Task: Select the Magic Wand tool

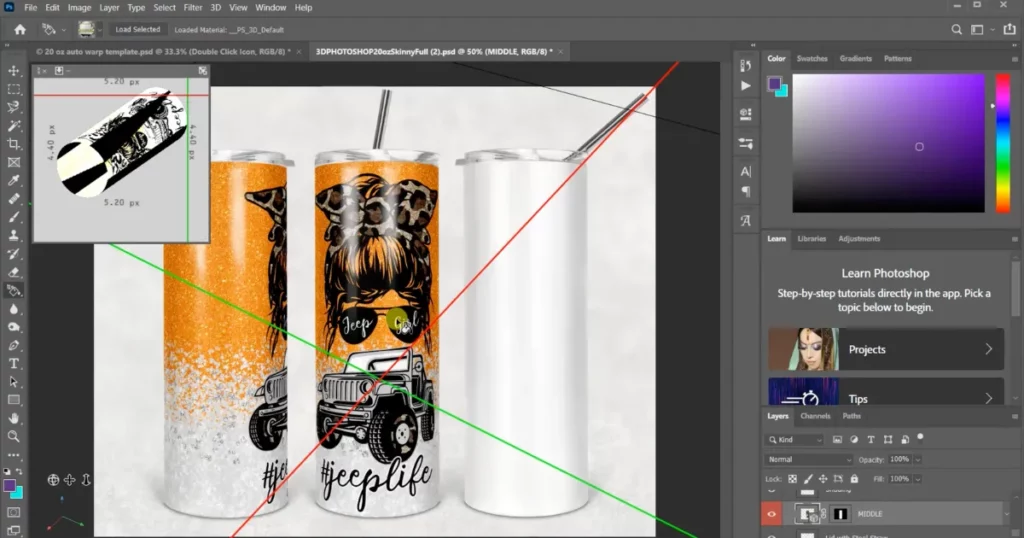Action: [x=14, y=125]
